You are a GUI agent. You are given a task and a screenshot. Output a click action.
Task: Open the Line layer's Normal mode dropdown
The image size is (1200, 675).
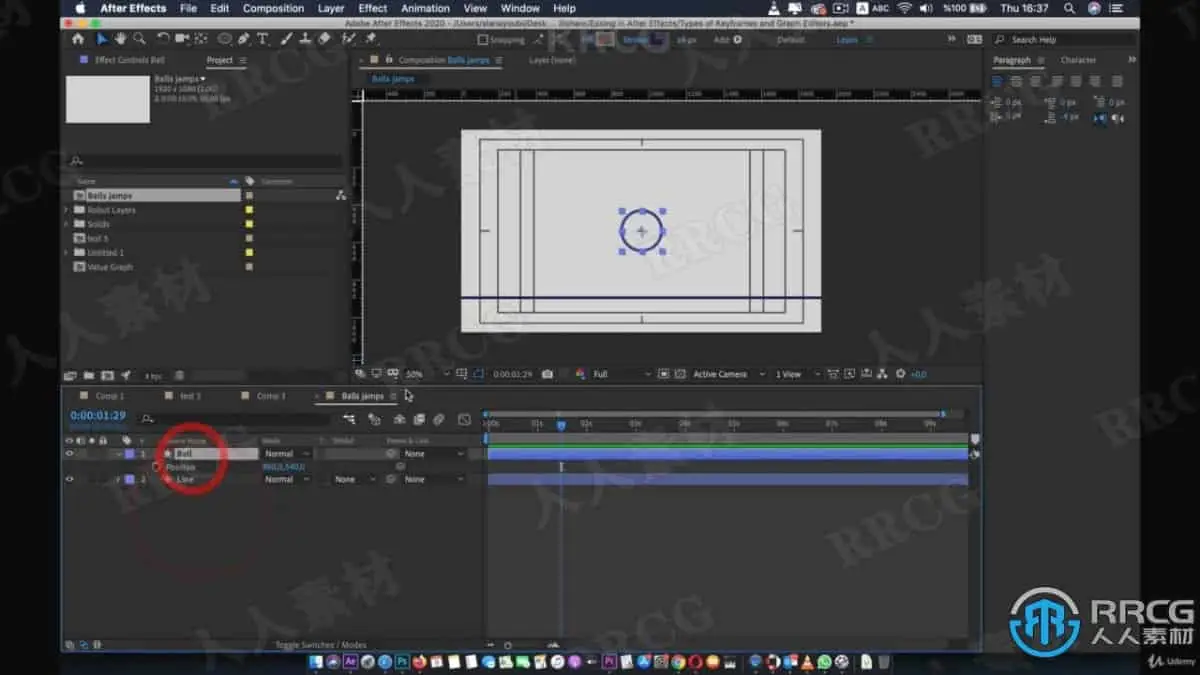tap(287, 479)
